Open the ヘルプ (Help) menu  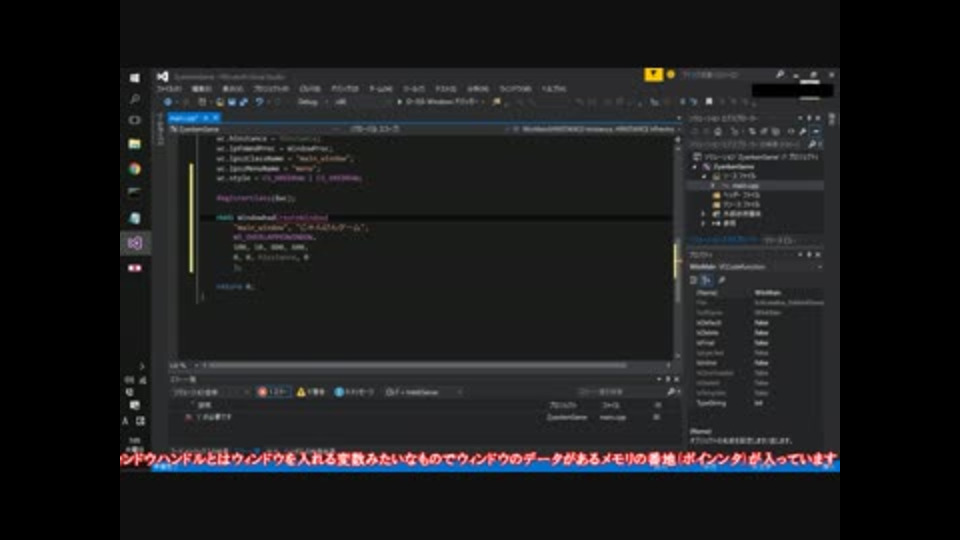(x=554, y=89)
